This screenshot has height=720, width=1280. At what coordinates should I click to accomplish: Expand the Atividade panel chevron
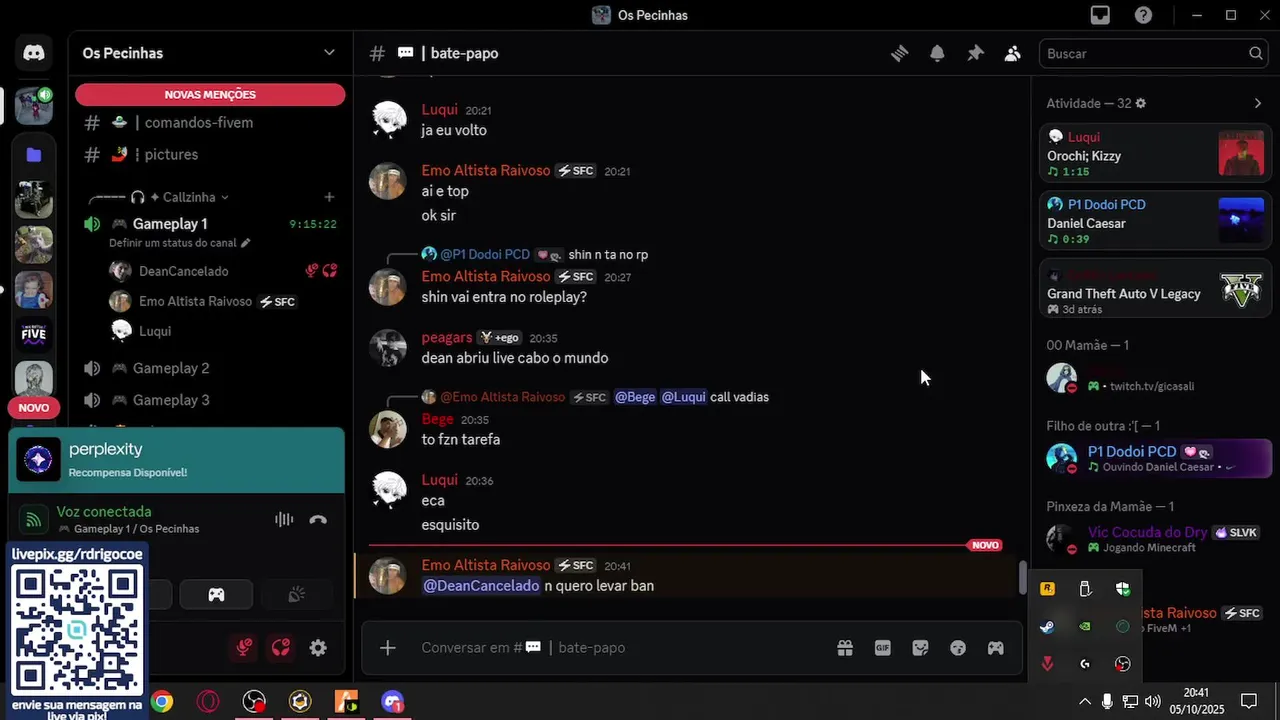tap(1258, 103)
